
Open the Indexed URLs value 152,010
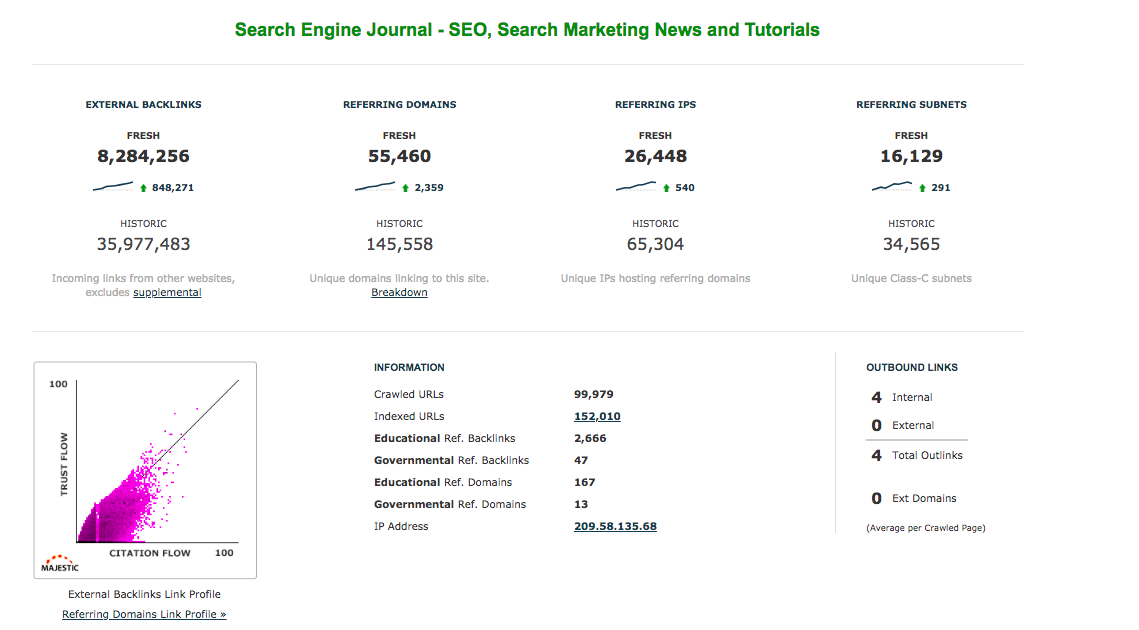(x=597, y=416)
